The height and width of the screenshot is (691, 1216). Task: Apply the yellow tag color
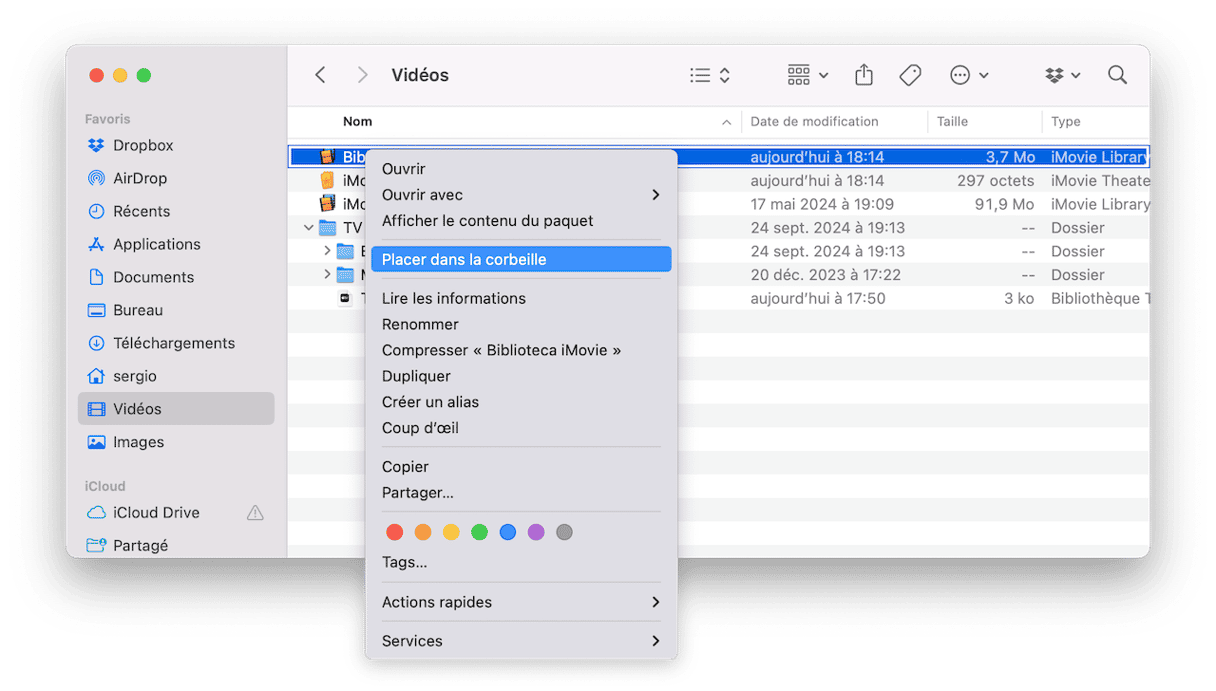click(x=451, y=532)
